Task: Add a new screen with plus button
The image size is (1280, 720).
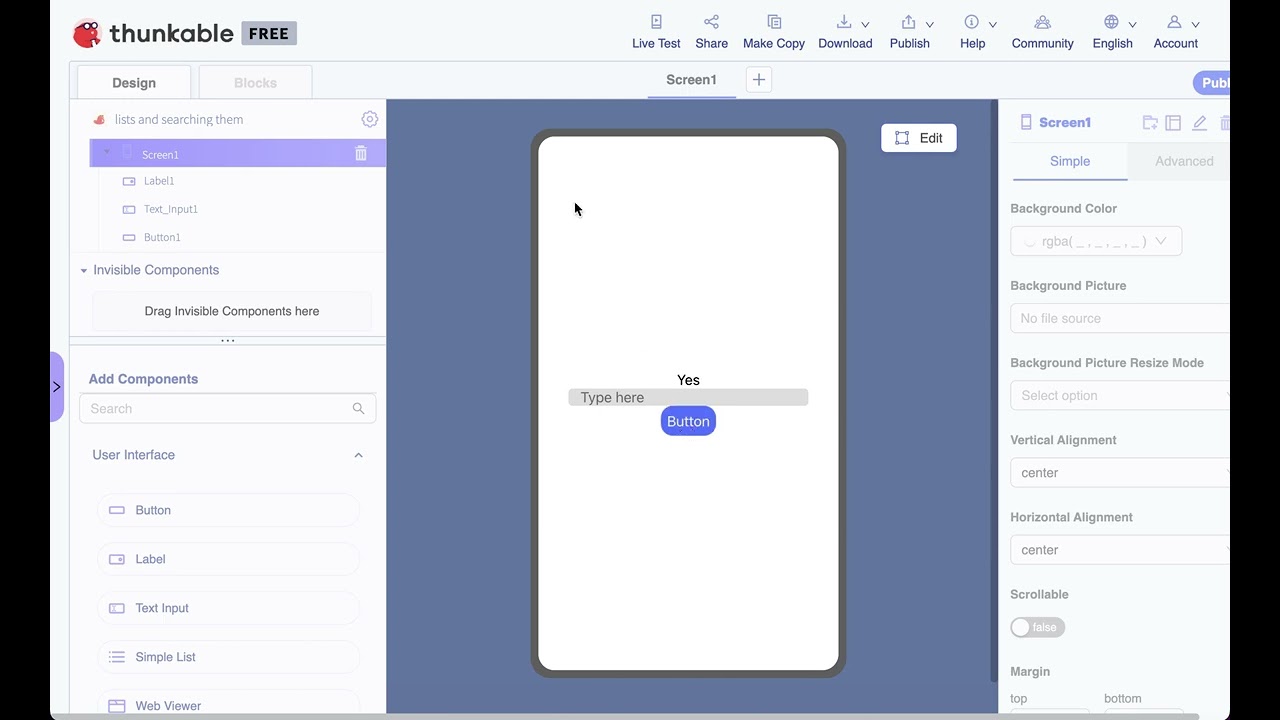Action: [759, 80]
